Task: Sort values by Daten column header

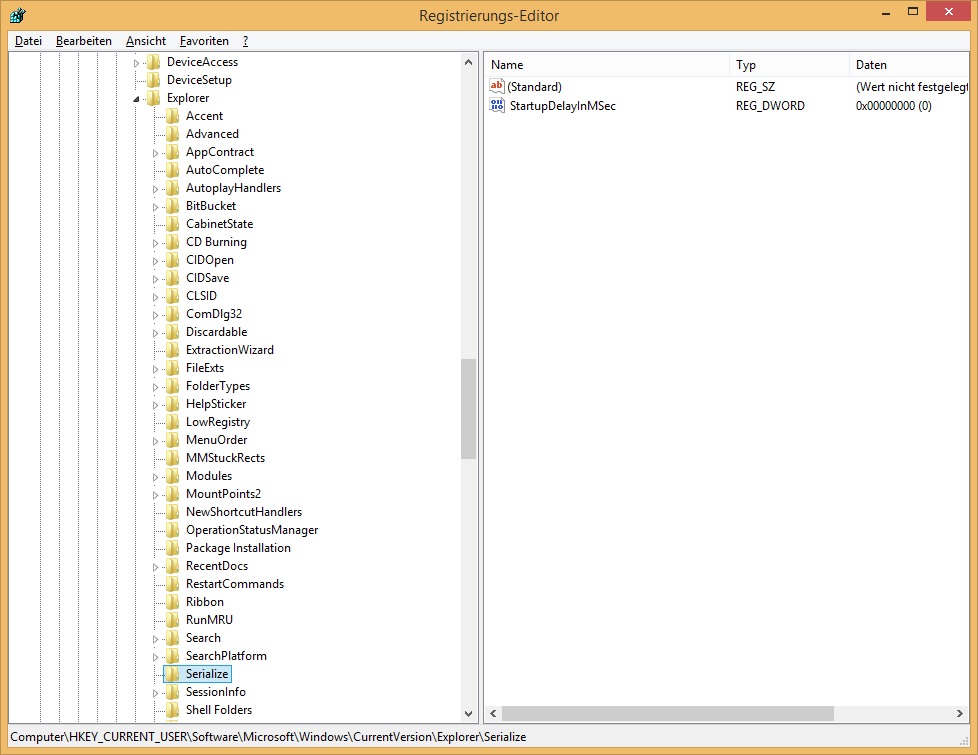Action: coord(909,64)
